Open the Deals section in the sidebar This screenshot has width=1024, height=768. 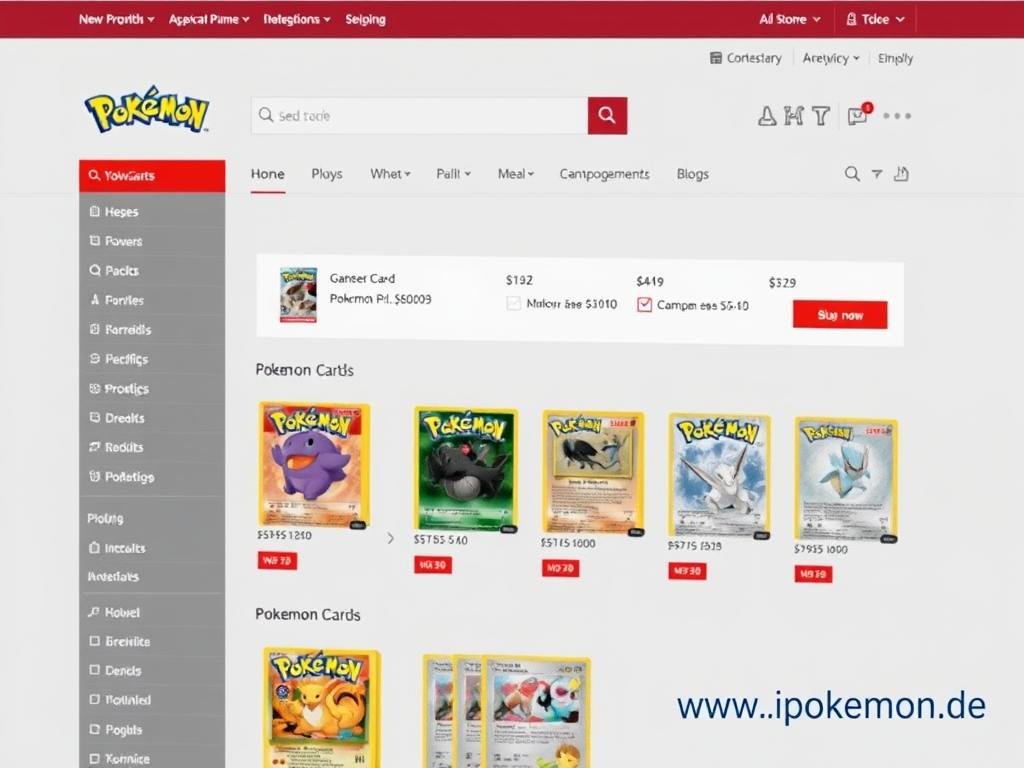click(x=115, y=418)
